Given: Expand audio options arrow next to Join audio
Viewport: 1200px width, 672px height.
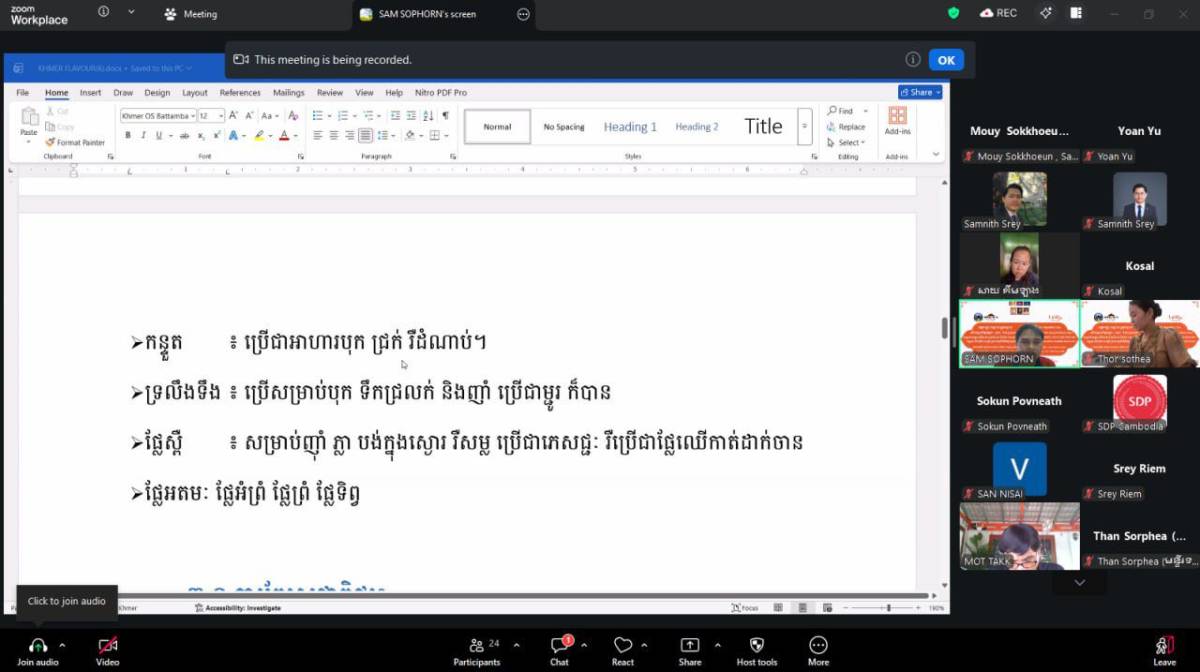Looking at the screenshot, I should [x=62, y=645].
